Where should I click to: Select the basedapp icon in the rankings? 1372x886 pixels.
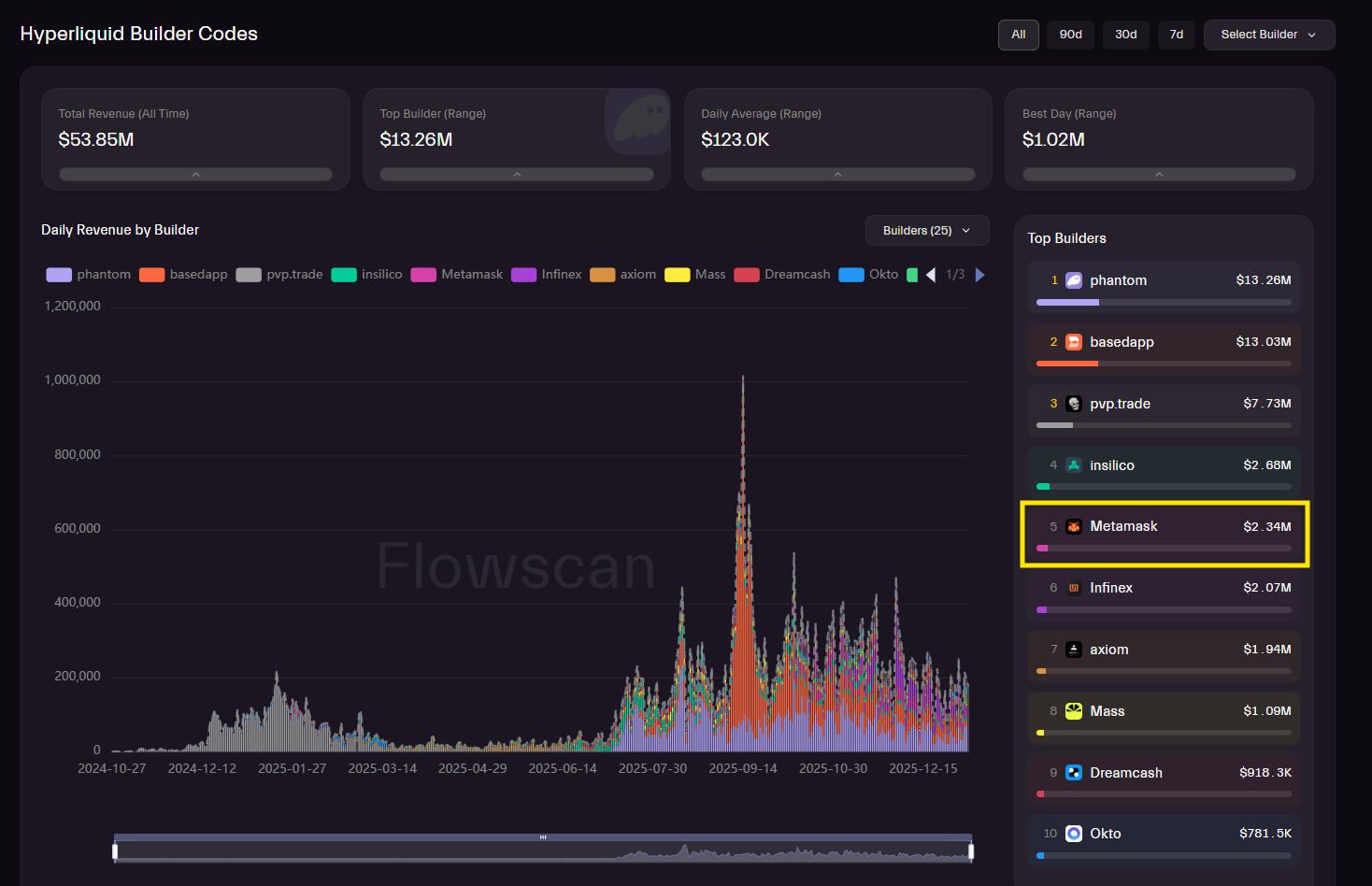1073,341
